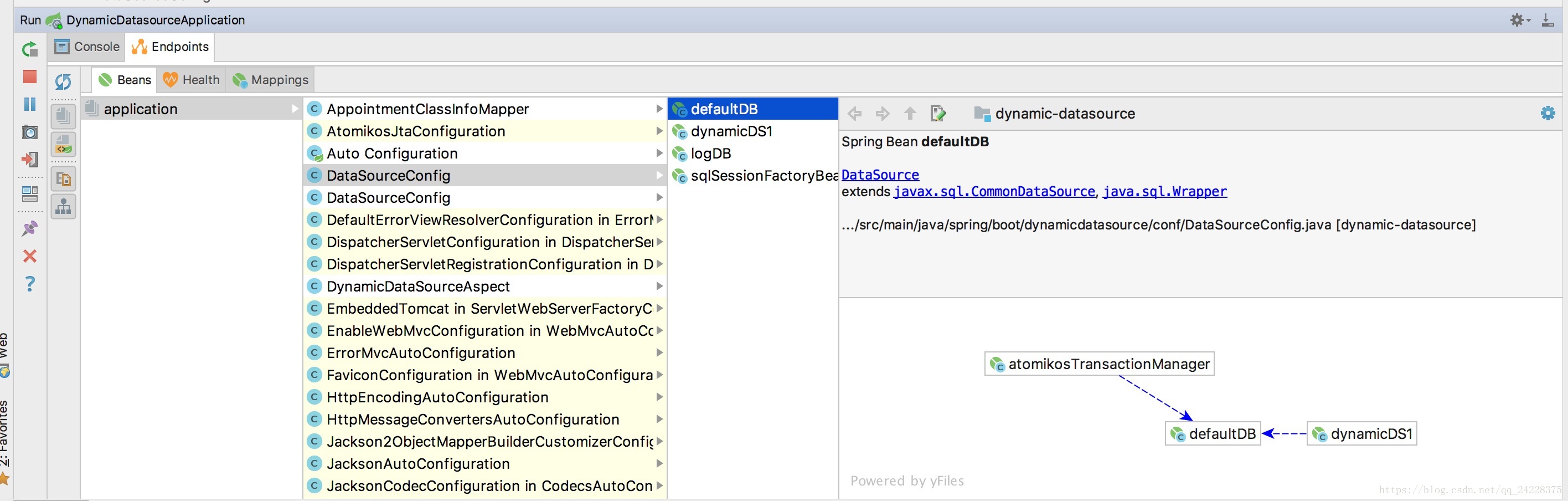This screenshot has width=1568, height=501.
Task: Click the Pin tab icon
Action: click(x=30, y=228)
